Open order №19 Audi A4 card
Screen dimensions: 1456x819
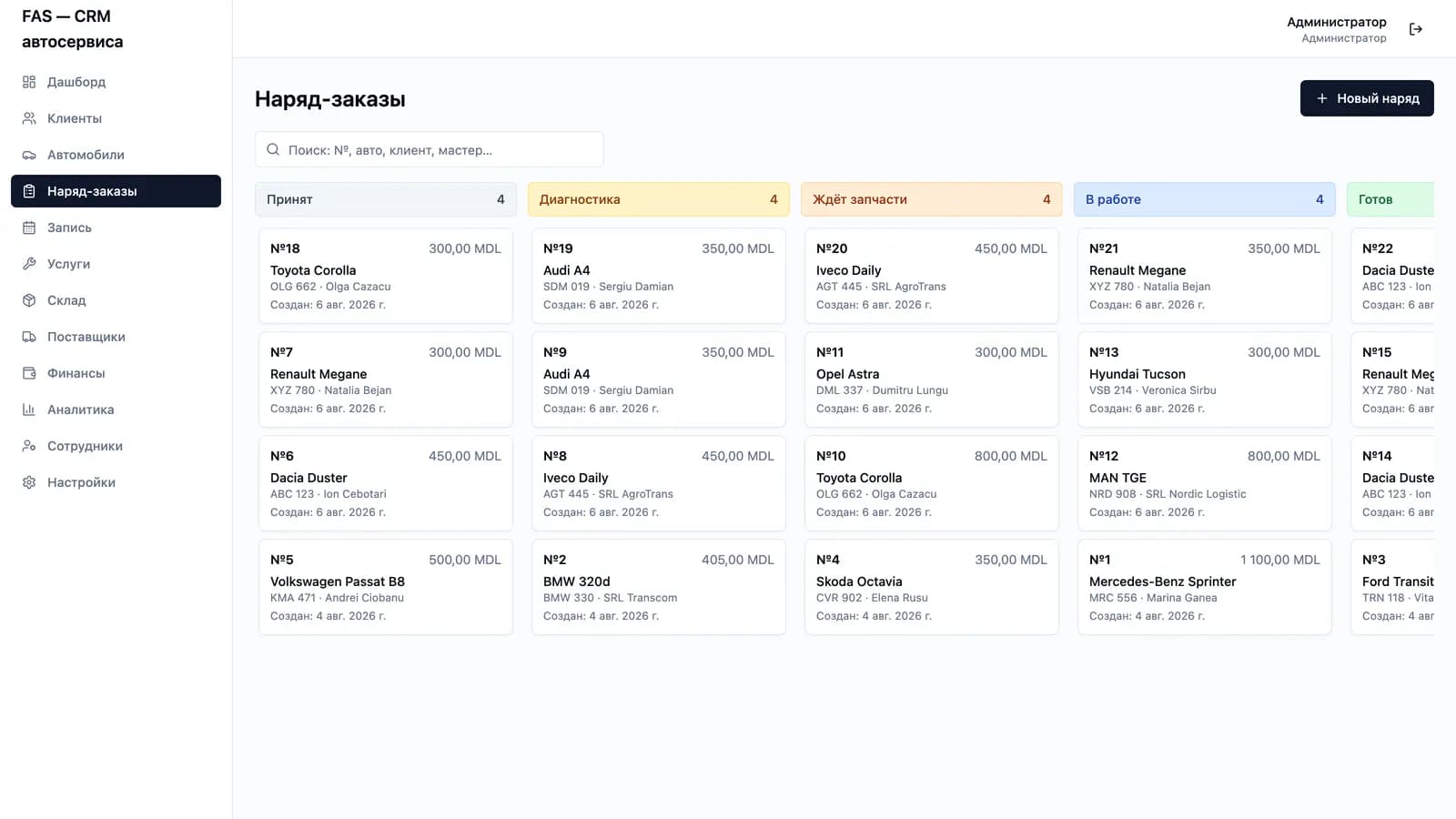659,276
